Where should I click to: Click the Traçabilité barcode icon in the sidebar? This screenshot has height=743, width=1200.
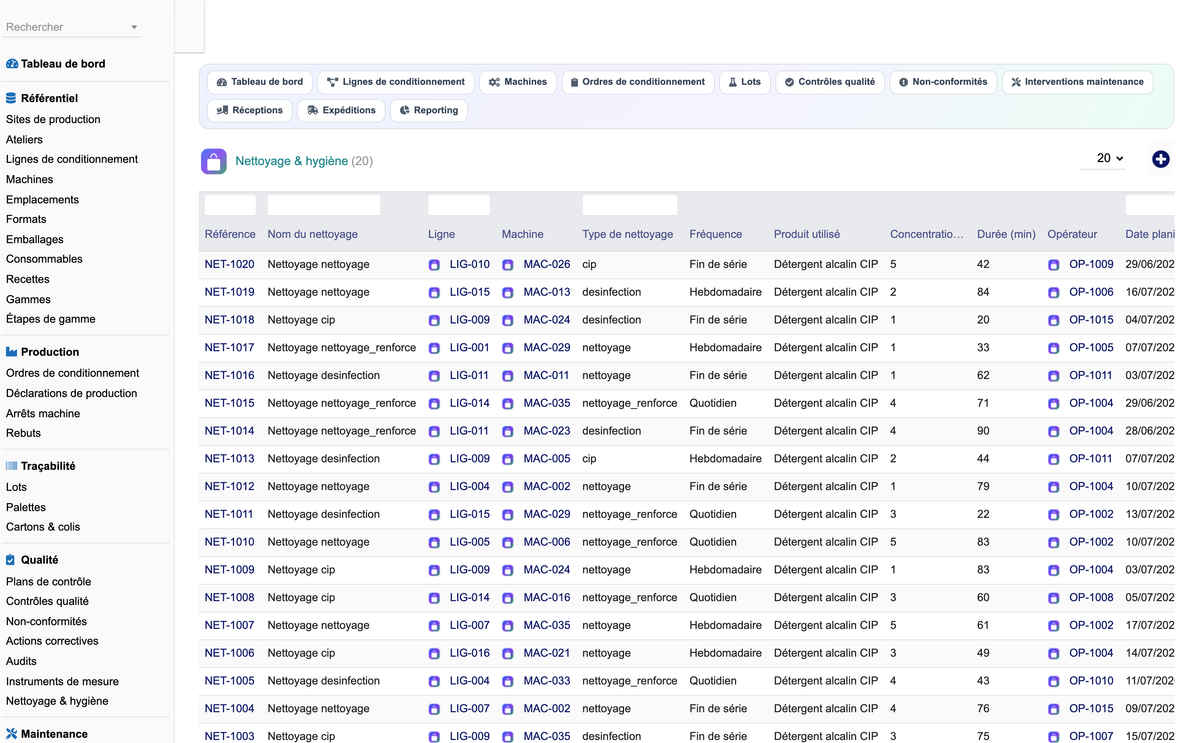(12, 466)
